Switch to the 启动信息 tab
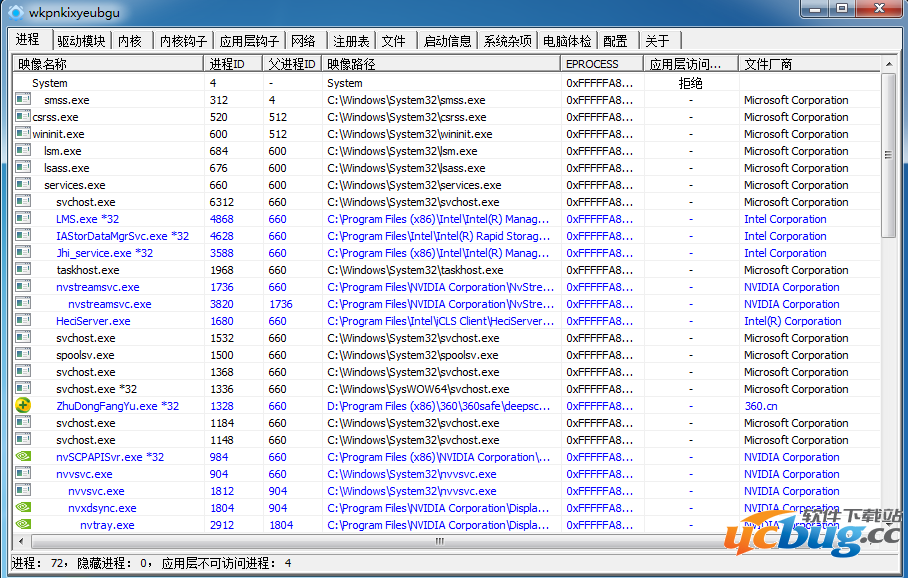 tap(447, 41)
